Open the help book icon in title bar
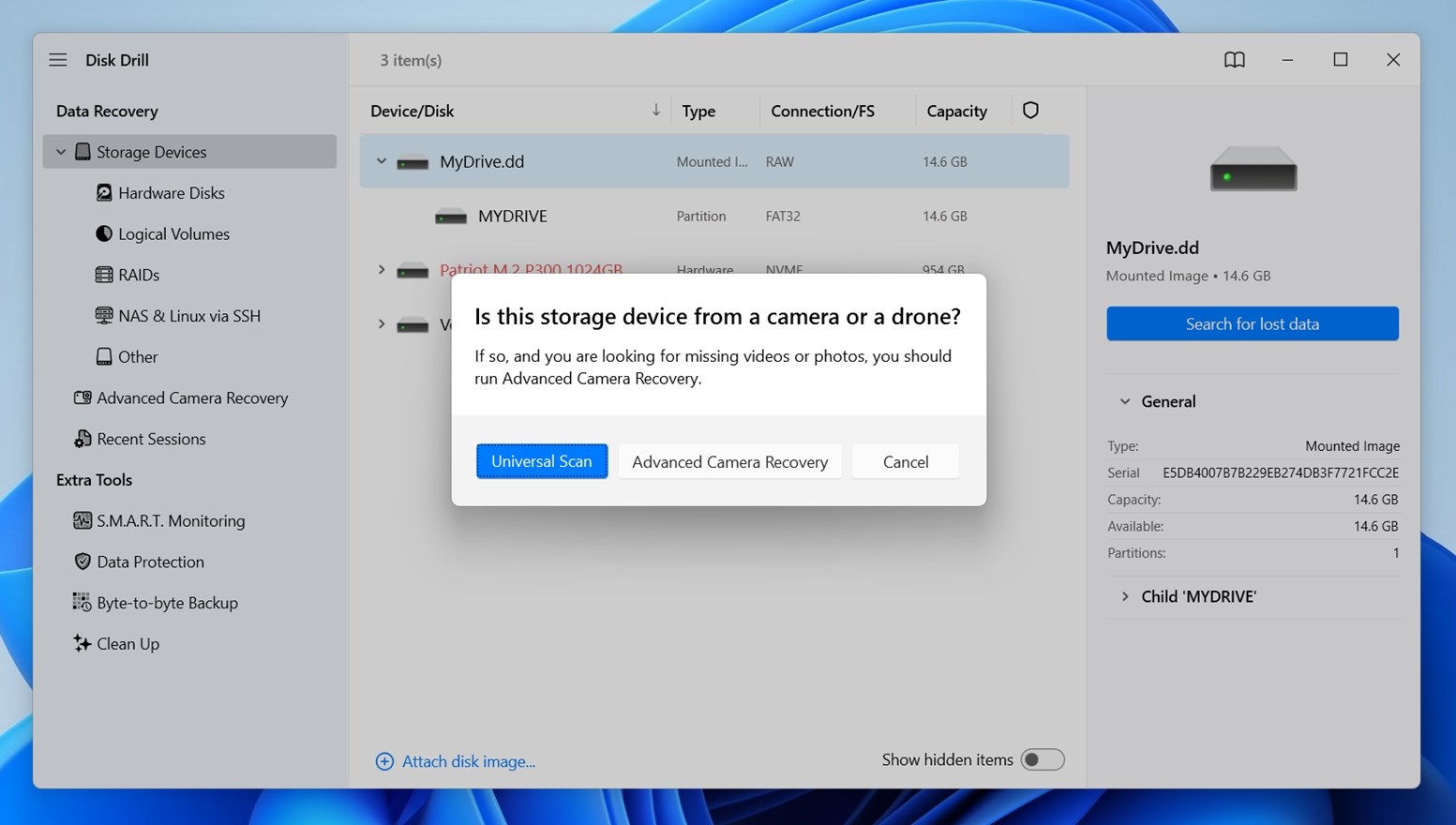The image size is (1456, 825). 1235,60
